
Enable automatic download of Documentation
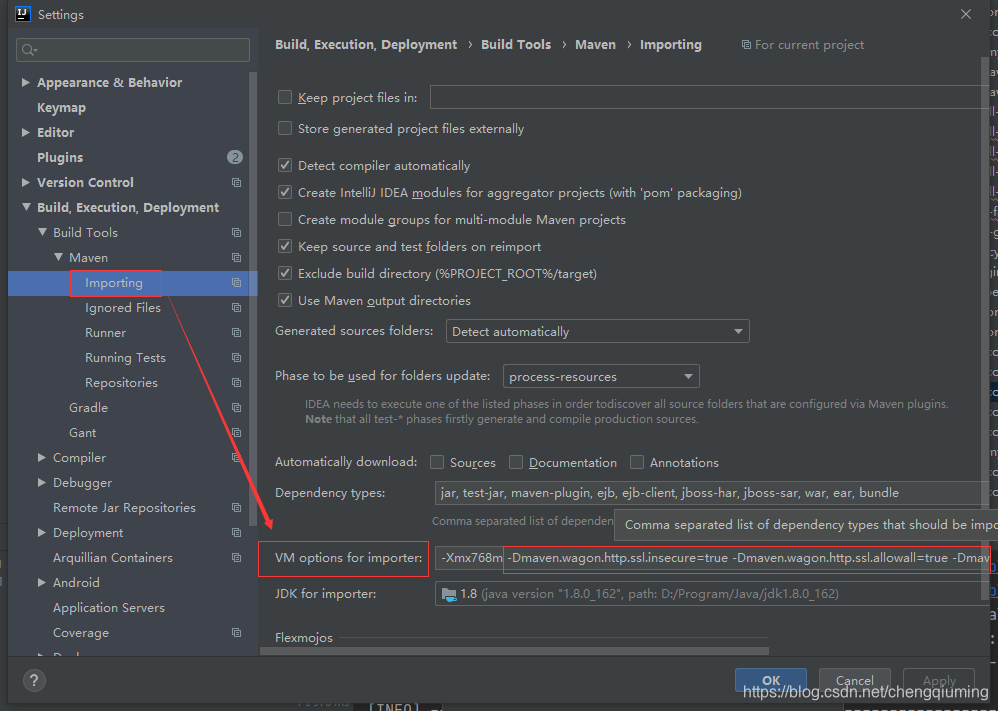(x=516, y=462)
